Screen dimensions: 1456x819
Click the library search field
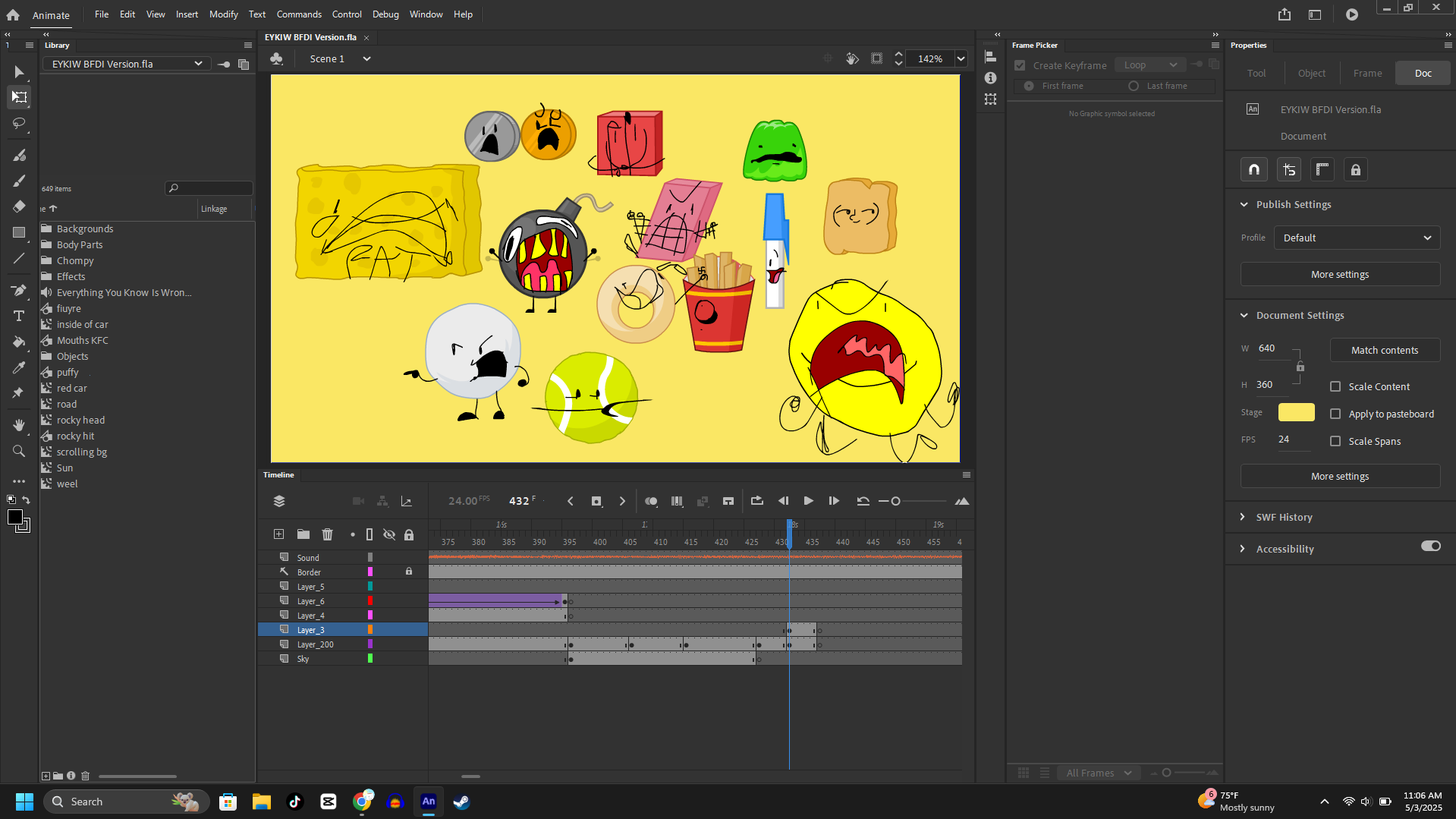click(x=209, y=188)
